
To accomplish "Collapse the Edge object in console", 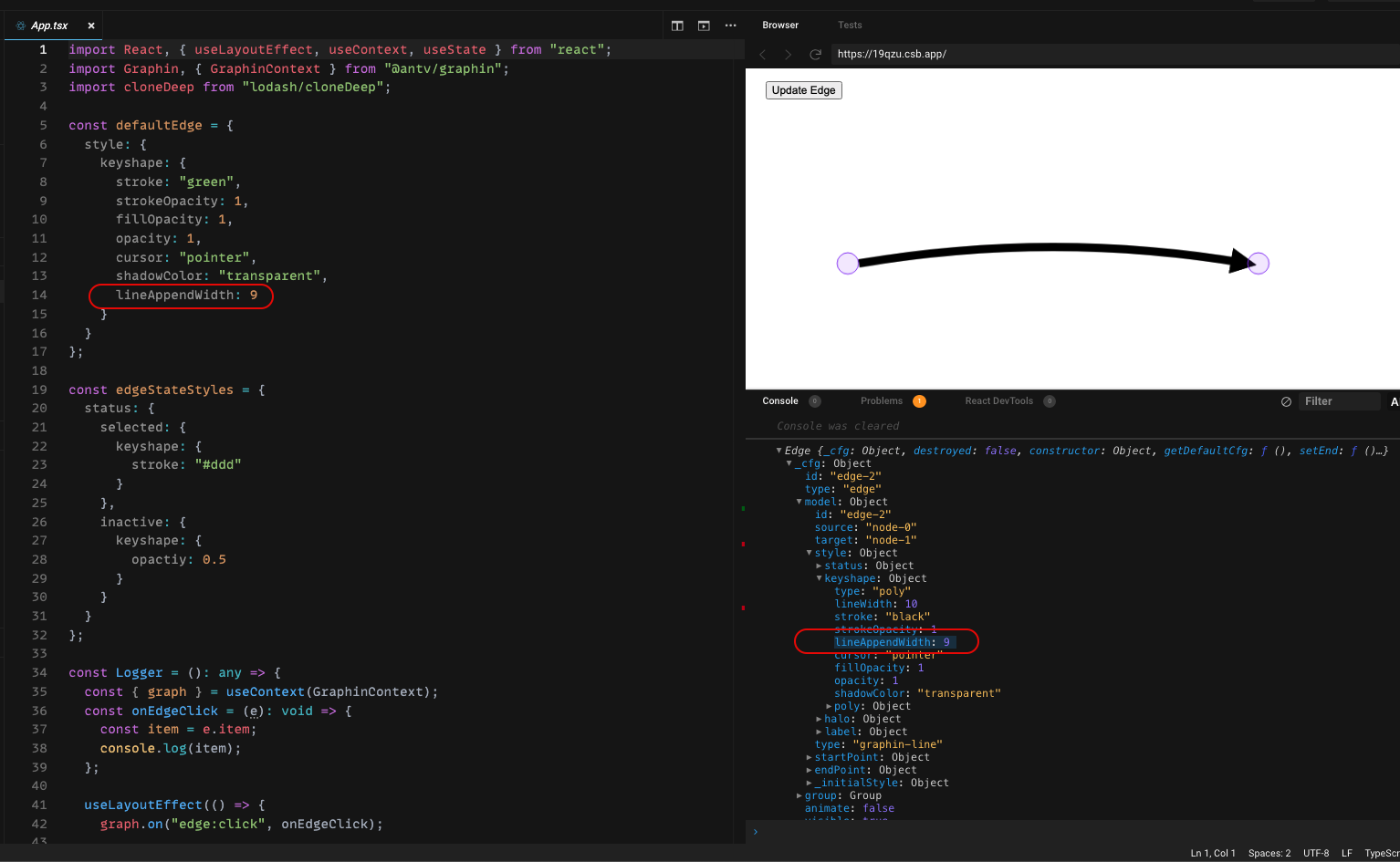I will point(779,451).
